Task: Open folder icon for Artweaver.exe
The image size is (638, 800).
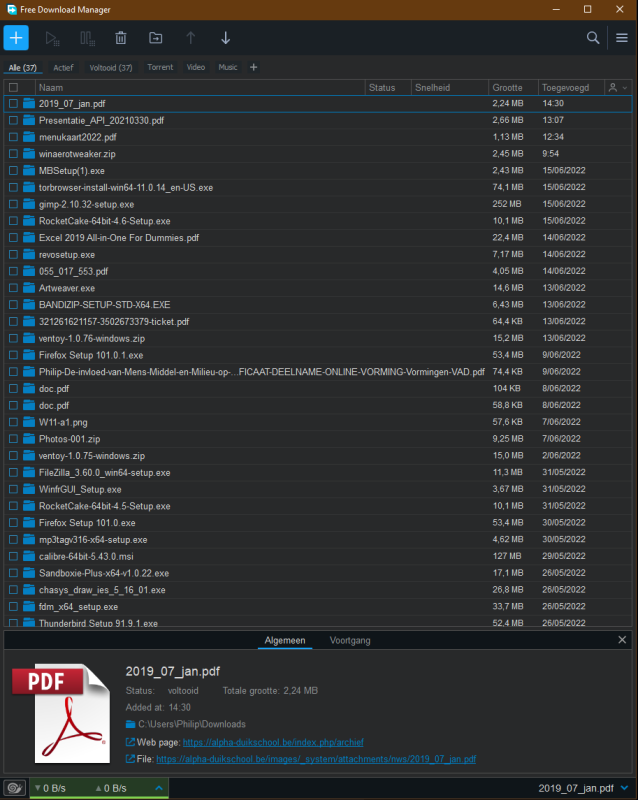Action: (29, 288)
